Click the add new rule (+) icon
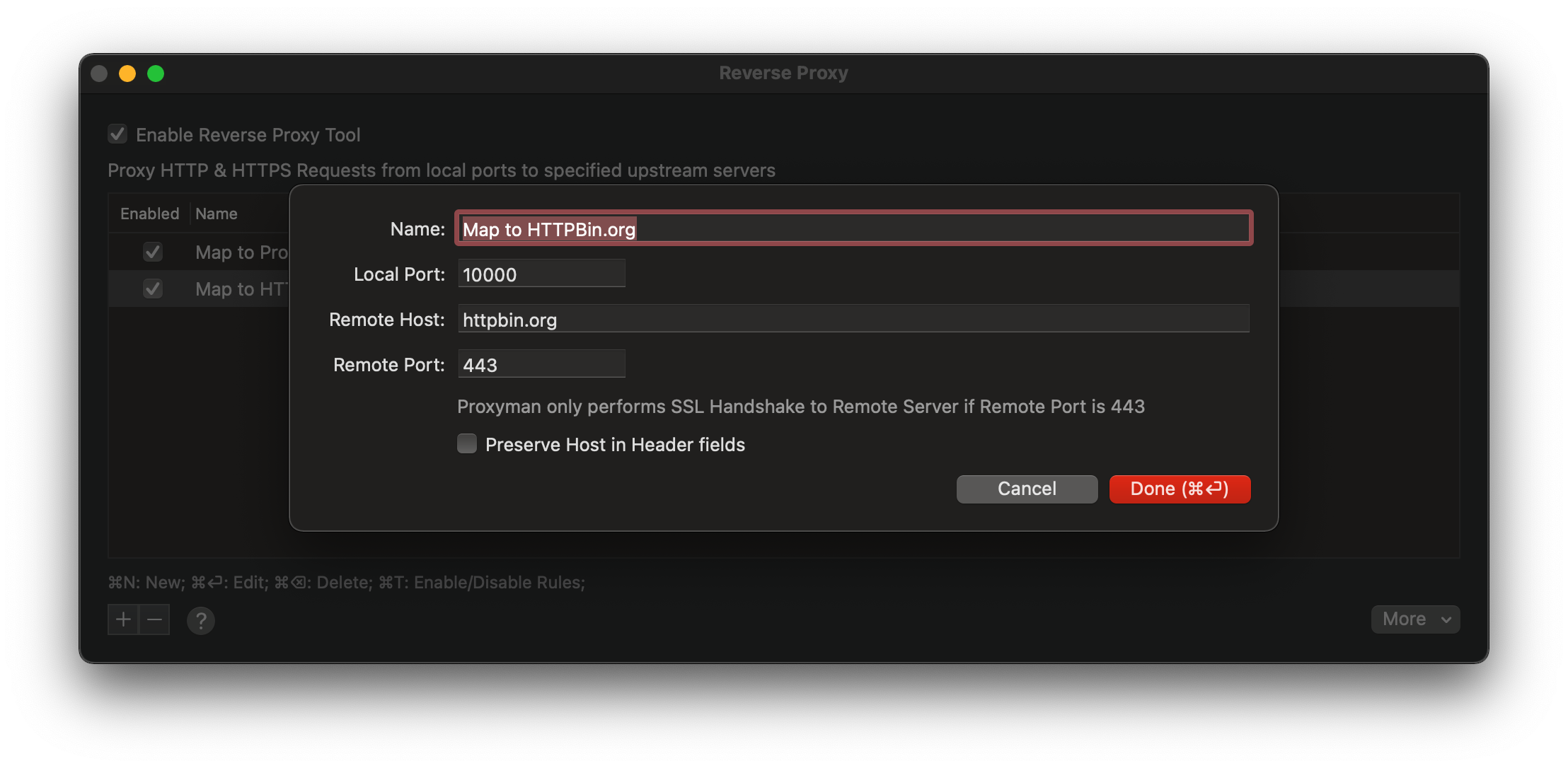This screenshot has width=1568, height=768. coord(122,619)
